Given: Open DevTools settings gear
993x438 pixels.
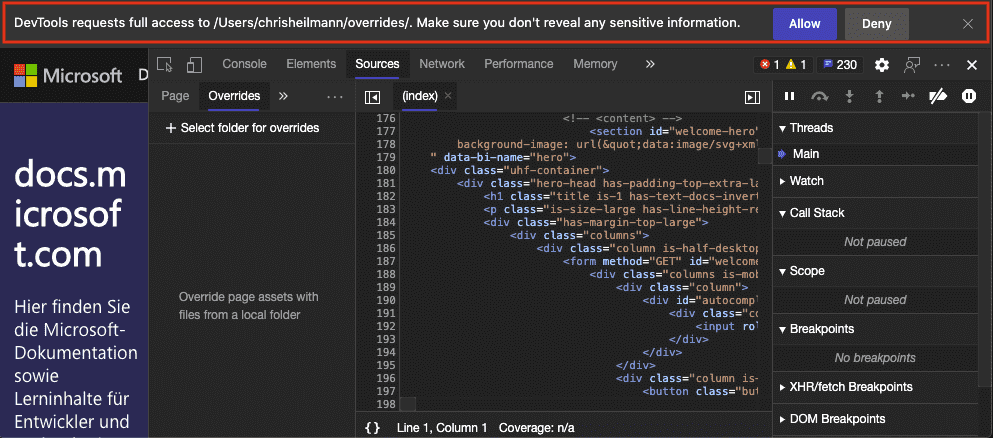Looking at the screenshot, I should click(881, 65).
